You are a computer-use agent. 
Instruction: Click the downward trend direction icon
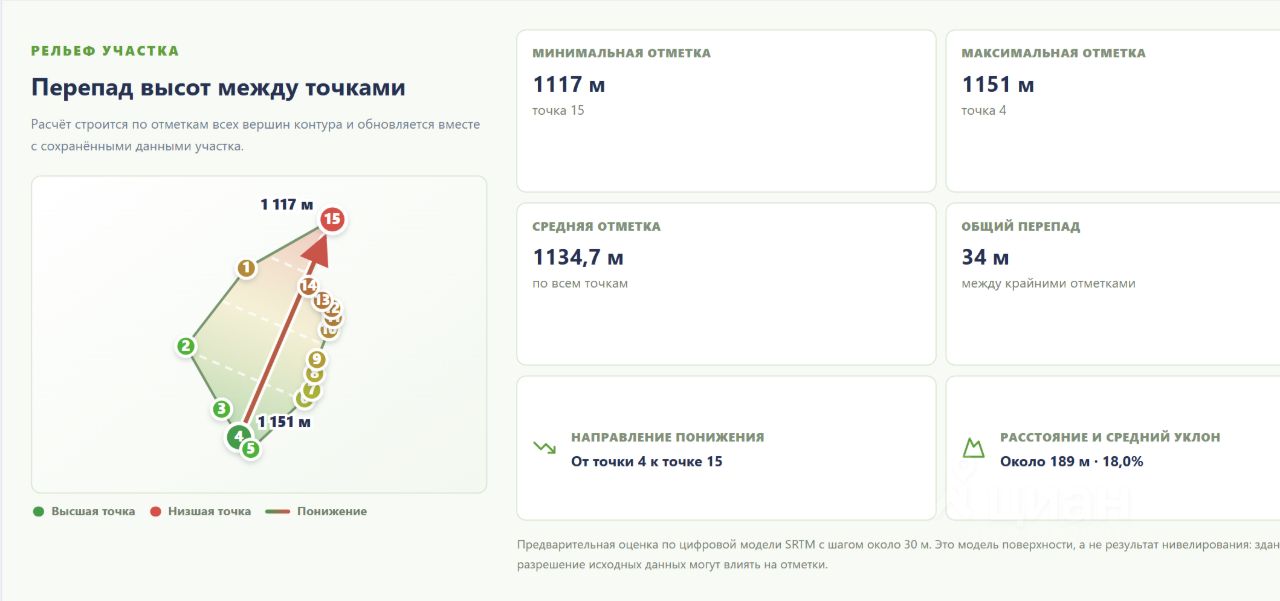(x=545, y=448)
